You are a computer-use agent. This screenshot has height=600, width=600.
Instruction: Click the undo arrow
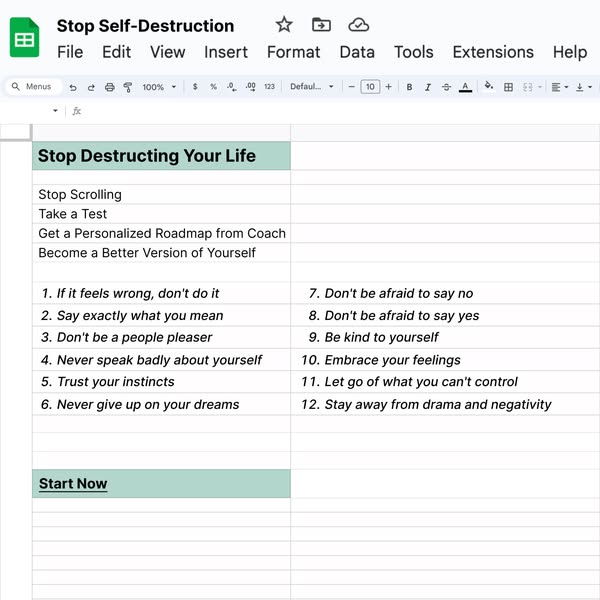(x=73, y=88)
